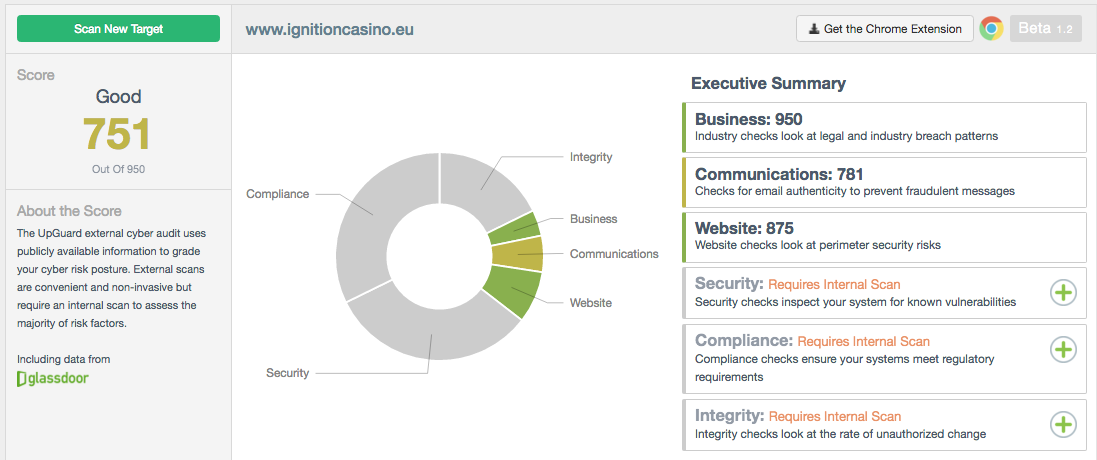Click the Security: Requires Internal Scan title
The width and height of the screenshot is (1097, 460).
[798, 283]
